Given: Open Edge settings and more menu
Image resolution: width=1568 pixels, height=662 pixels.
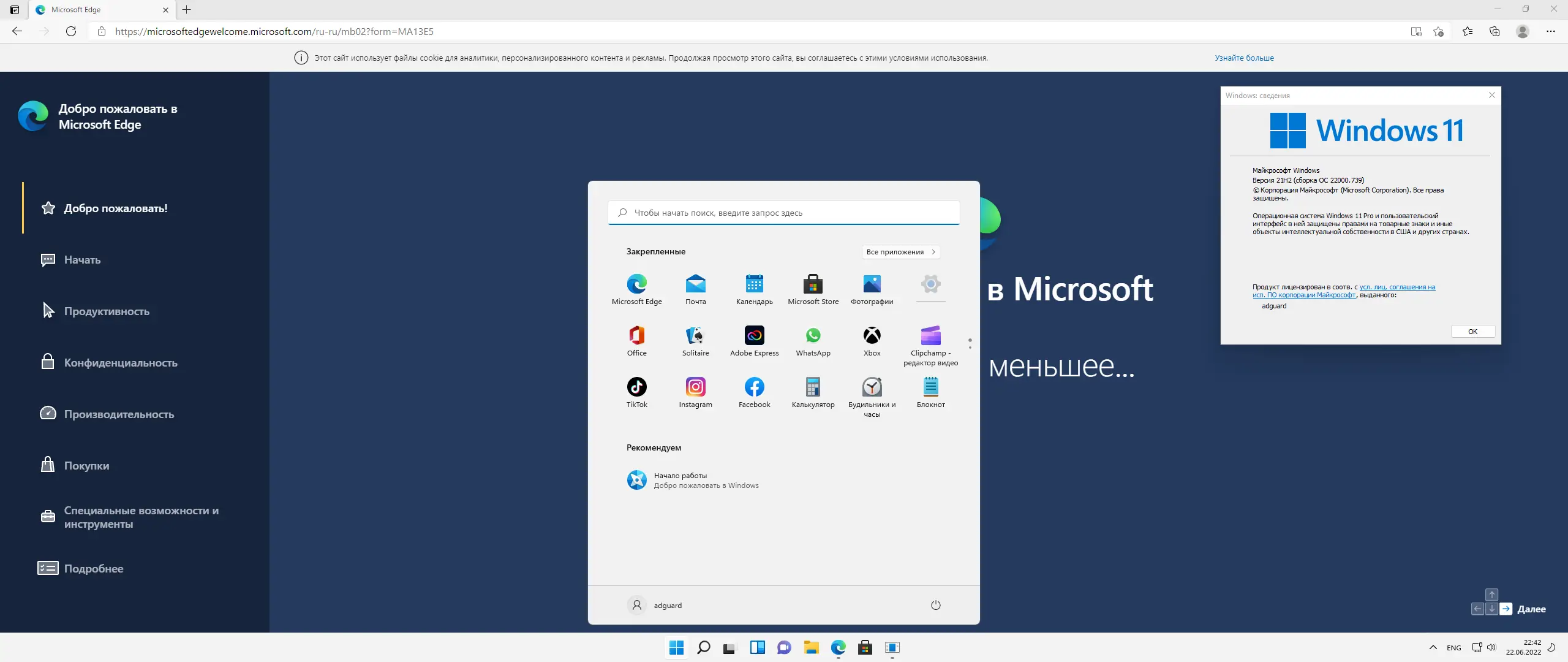Looking at the screenshot, I should click(x=1550, y=31).
